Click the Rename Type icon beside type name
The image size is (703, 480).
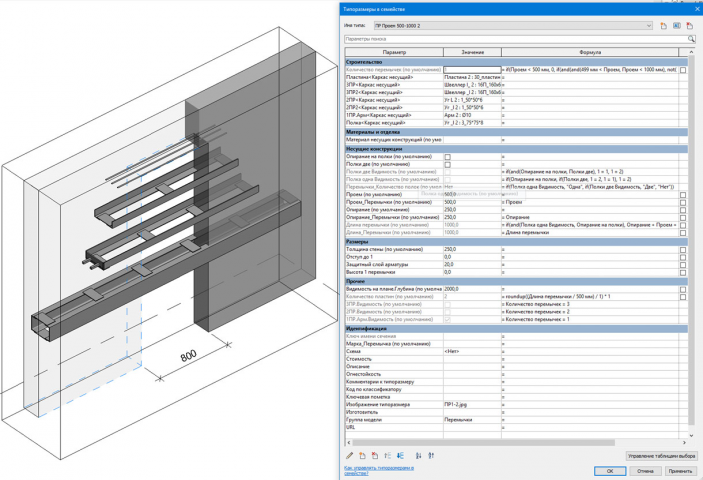677,26
